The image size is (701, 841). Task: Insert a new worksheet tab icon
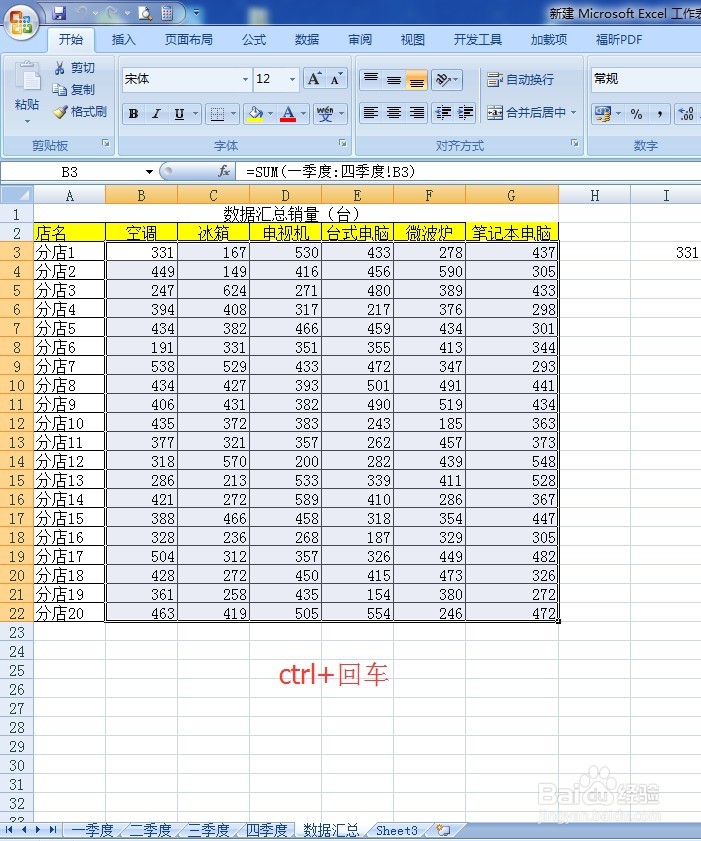point(444,830)
